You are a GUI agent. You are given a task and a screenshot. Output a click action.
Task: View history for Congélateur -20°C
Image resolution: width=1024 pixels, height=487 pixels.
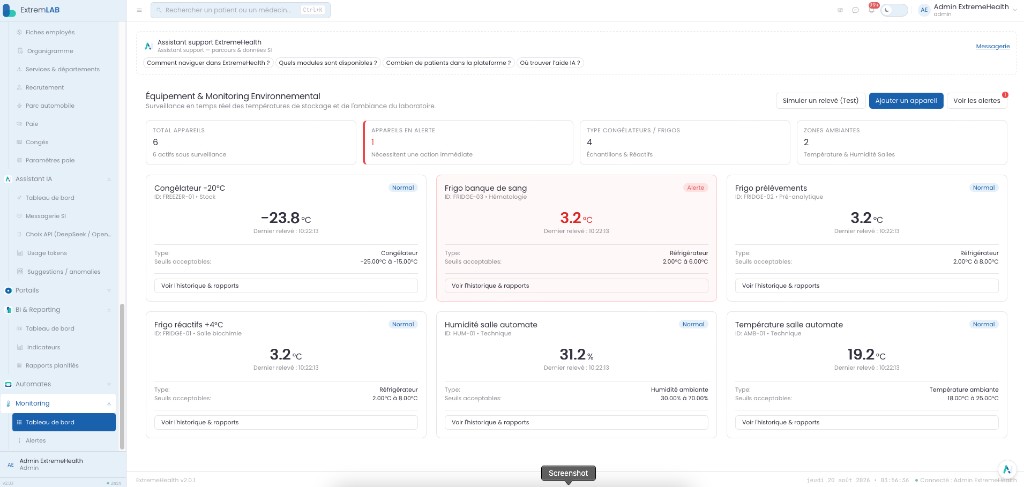pyautogui.click(x=285, y=285)
